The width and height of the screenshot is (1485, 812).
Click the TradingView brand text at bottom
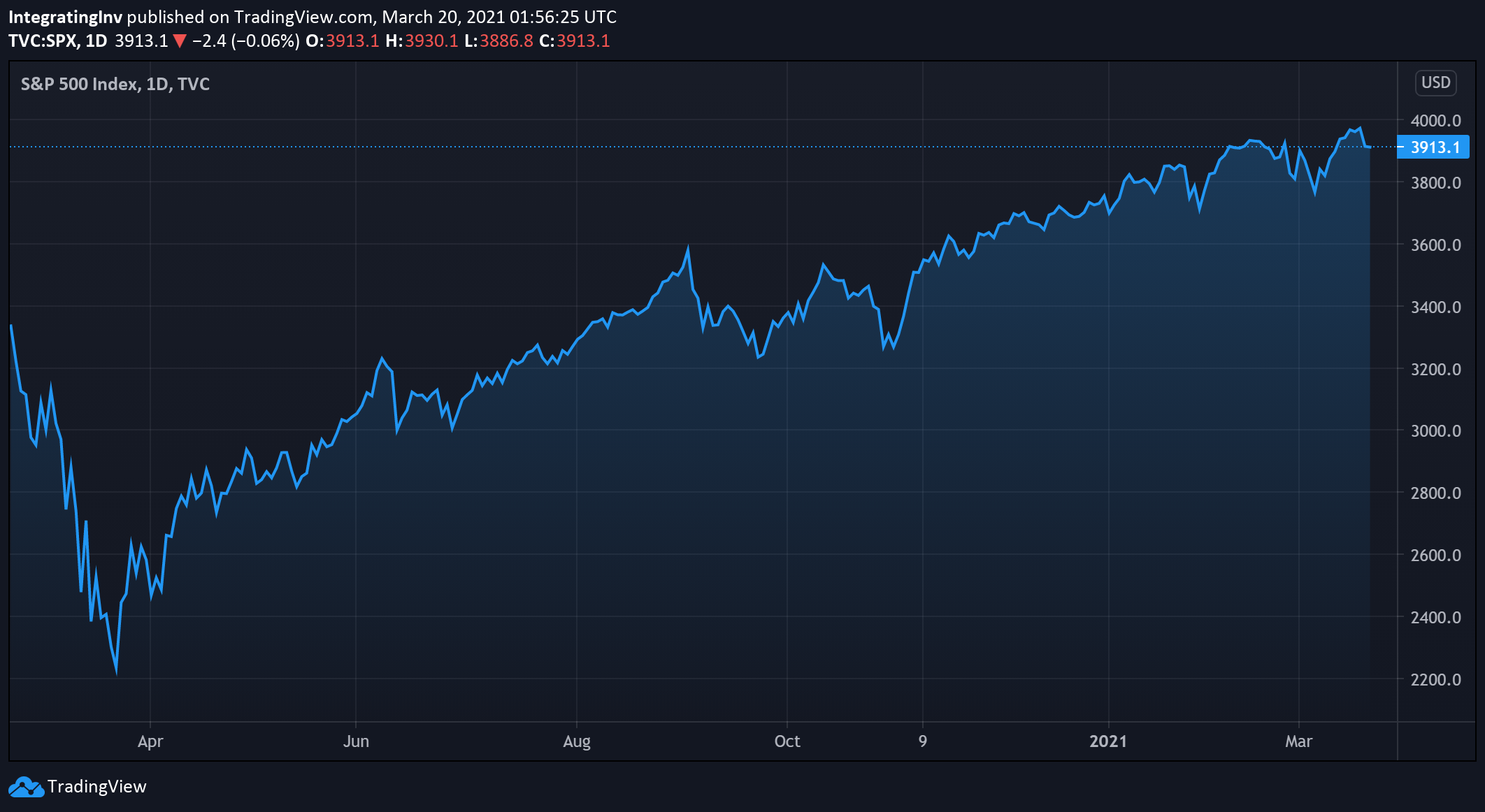pos(96,787)
